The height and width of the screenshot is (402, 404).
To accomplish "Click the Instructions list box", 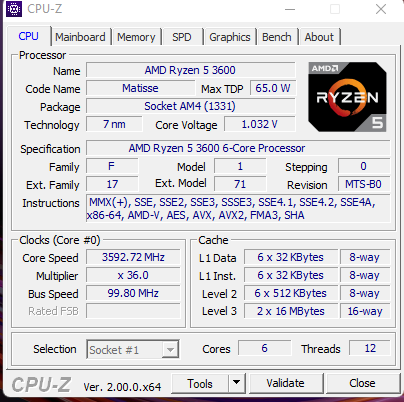I will pyautogui.click(x=238, y=209).
